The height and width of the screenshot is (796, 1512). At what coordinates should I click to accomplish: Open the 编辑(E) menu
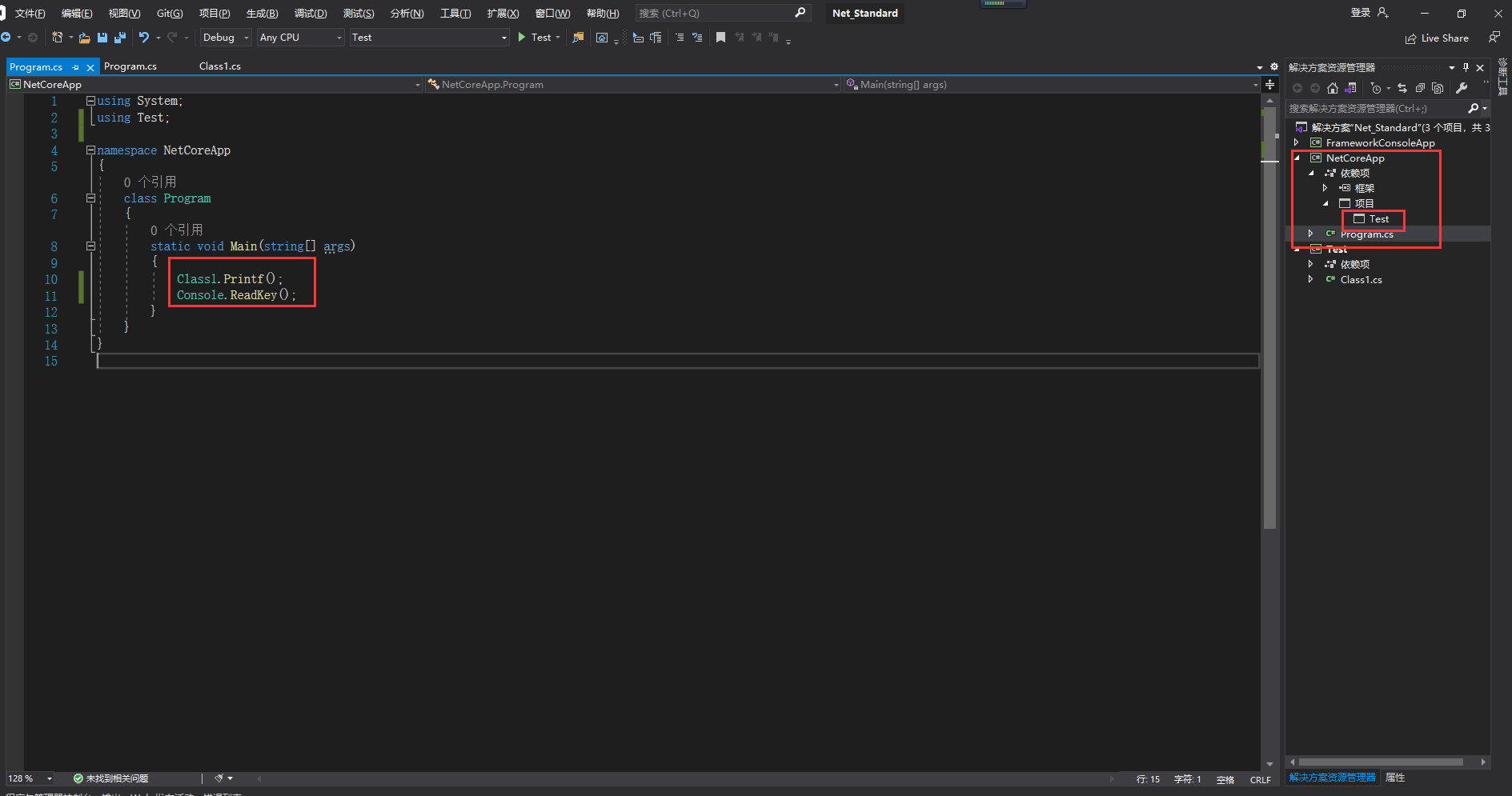[x=77, y=13]
